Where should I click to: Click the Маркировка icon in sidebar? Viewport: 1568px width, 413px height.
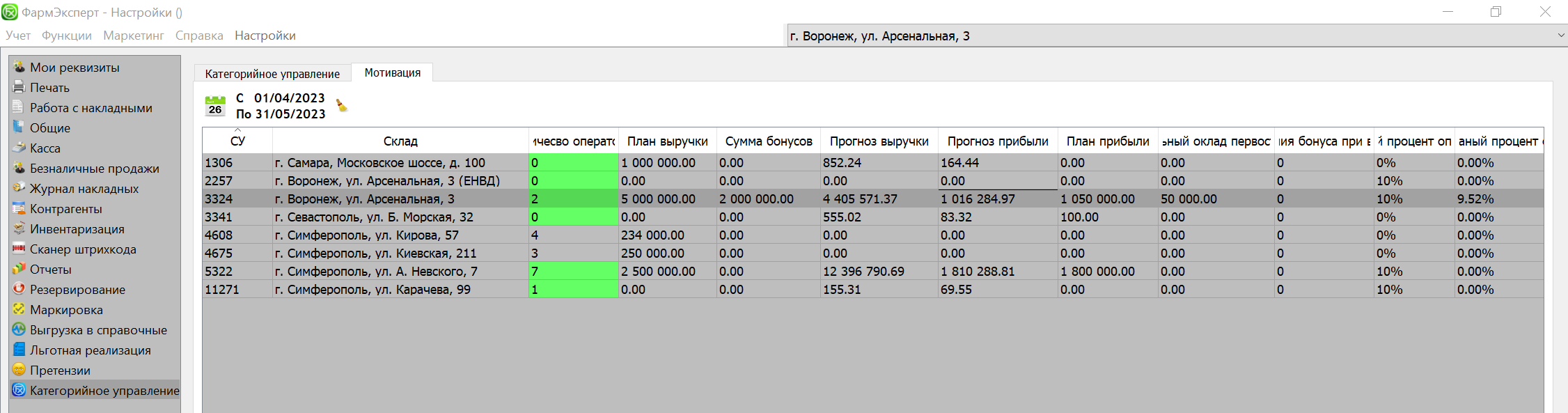click(19, 309)
